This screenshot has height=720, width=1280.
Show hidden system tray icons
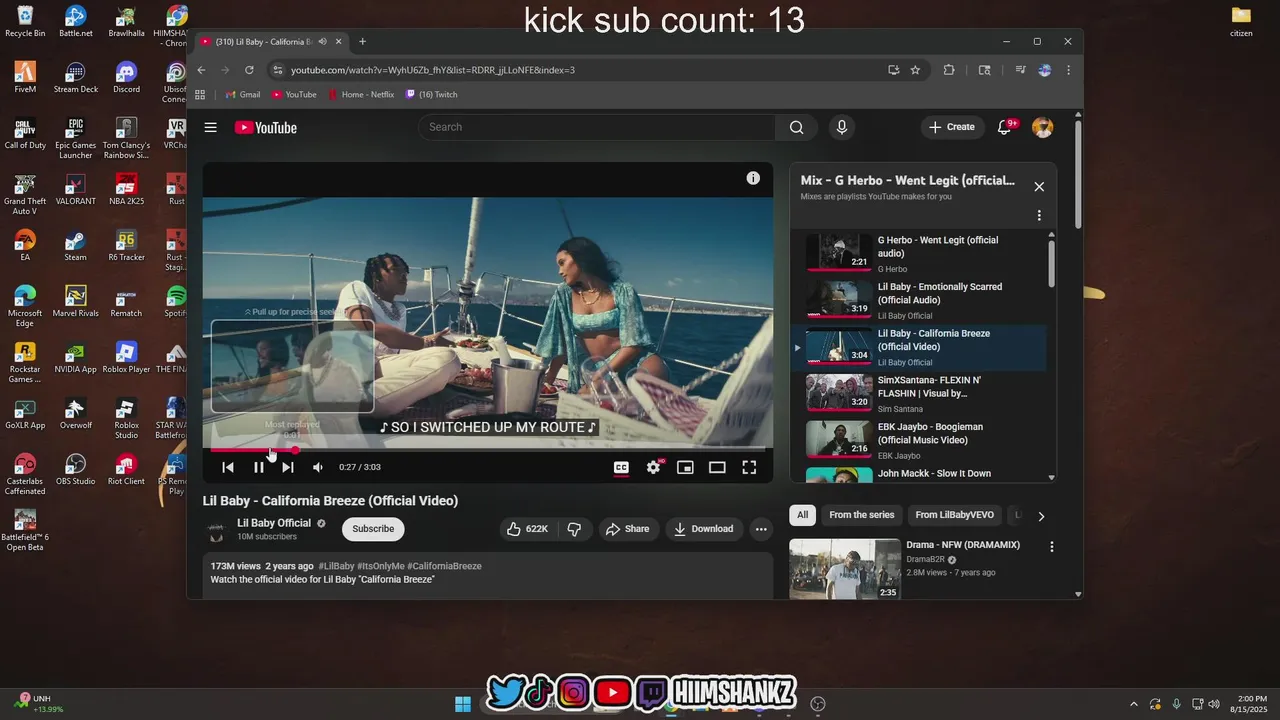pos(1133,704)
